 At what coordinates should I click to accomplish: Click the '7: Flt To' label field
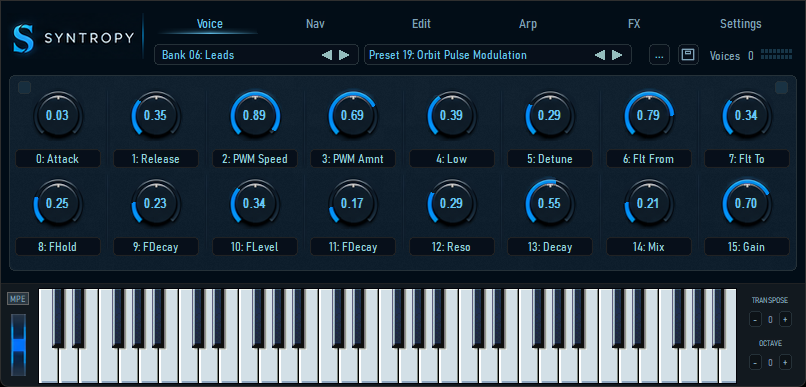point(746,159)
